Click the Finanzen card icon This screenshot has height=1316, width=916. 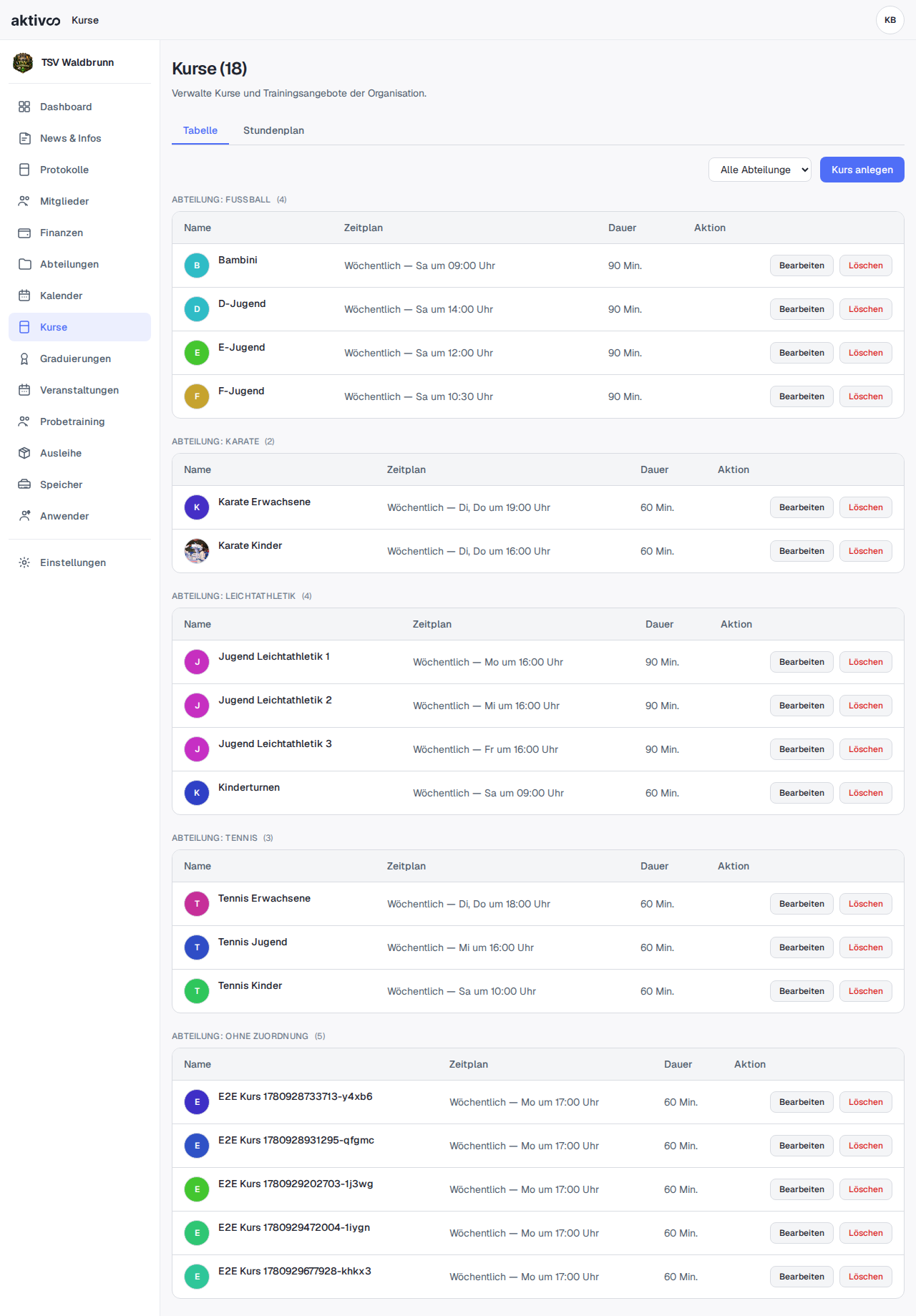pyautogui.click(x=24, y=233)
